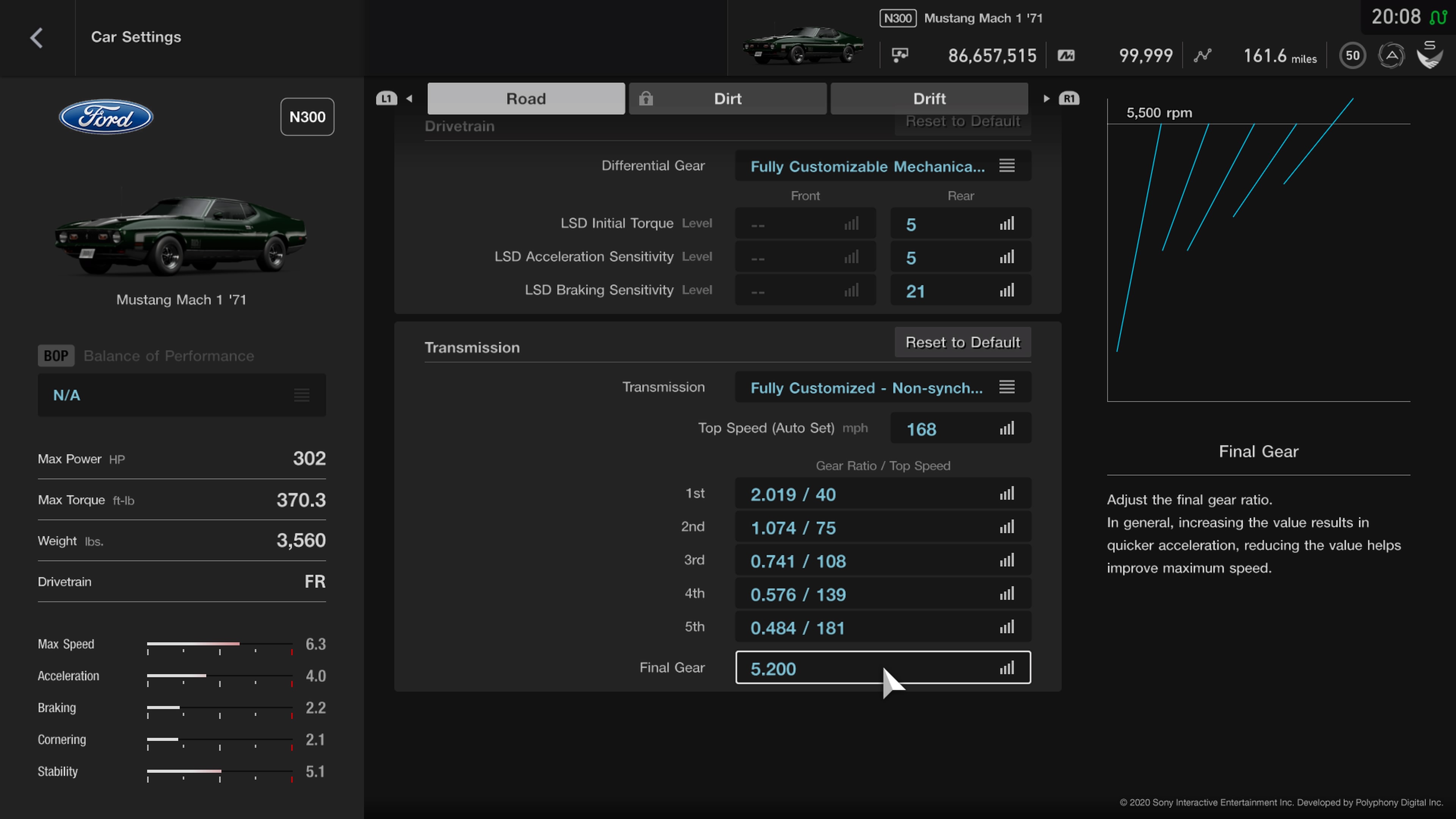1456x819 pixels.
Task: Click bars icon on LSD Braking Sensitivity rear
Action: tap(1007, 290)
